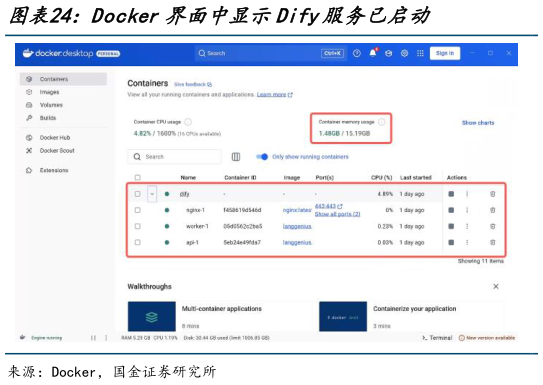Open the worker-1 langgenius image link
The image size is (543, 385).
point(297,226)
